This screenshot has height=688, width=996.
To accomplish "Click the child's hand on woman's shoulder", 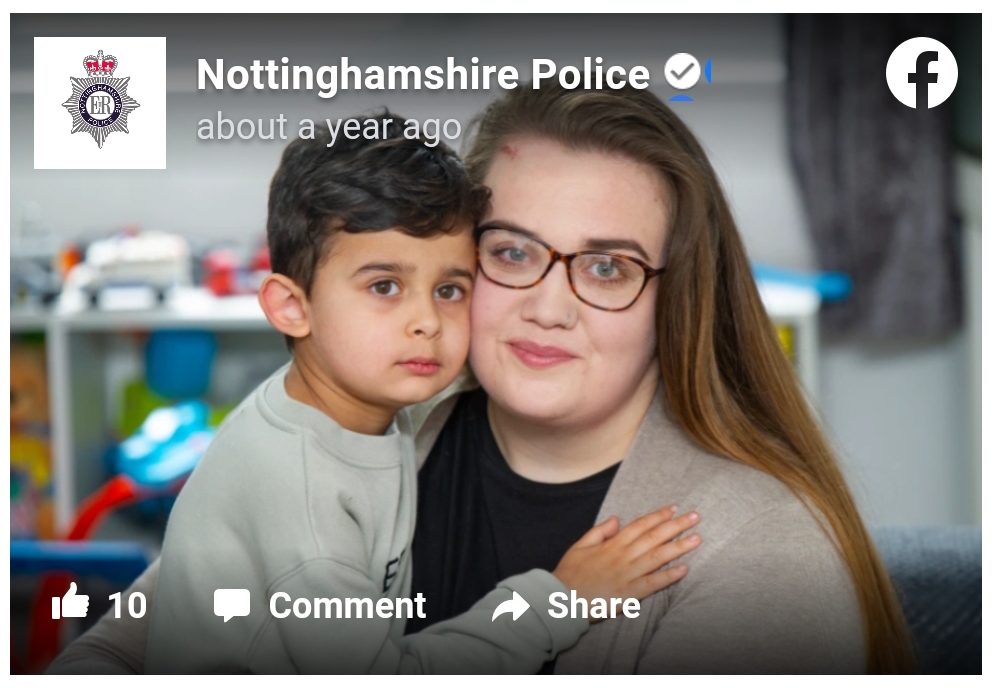I will point(626,546).
